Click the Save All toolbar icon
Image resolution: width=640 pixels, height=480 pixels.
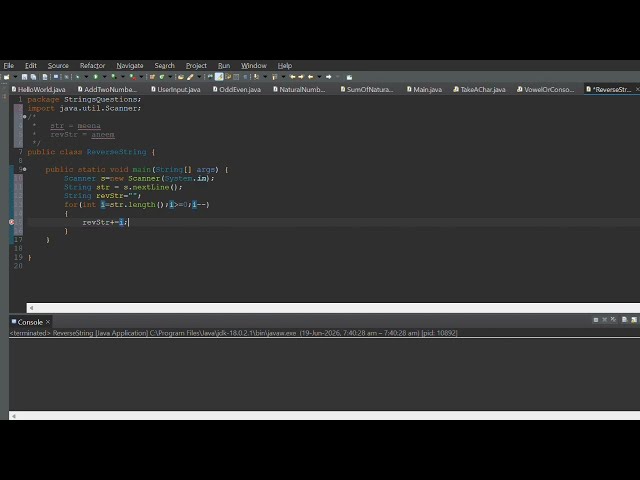(x=33, y=77)
